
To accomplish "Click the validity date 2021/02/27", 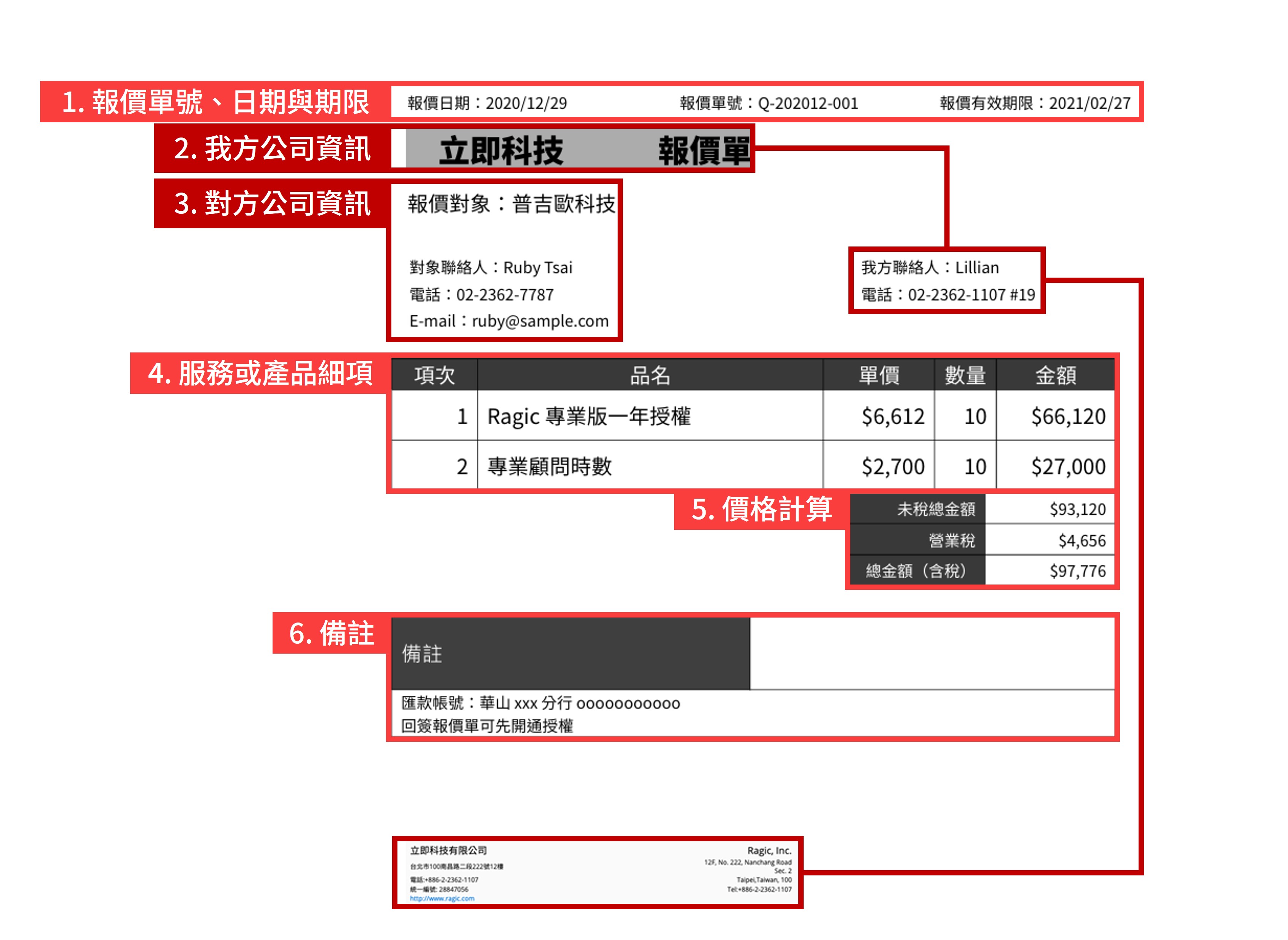I will 1089,104.
